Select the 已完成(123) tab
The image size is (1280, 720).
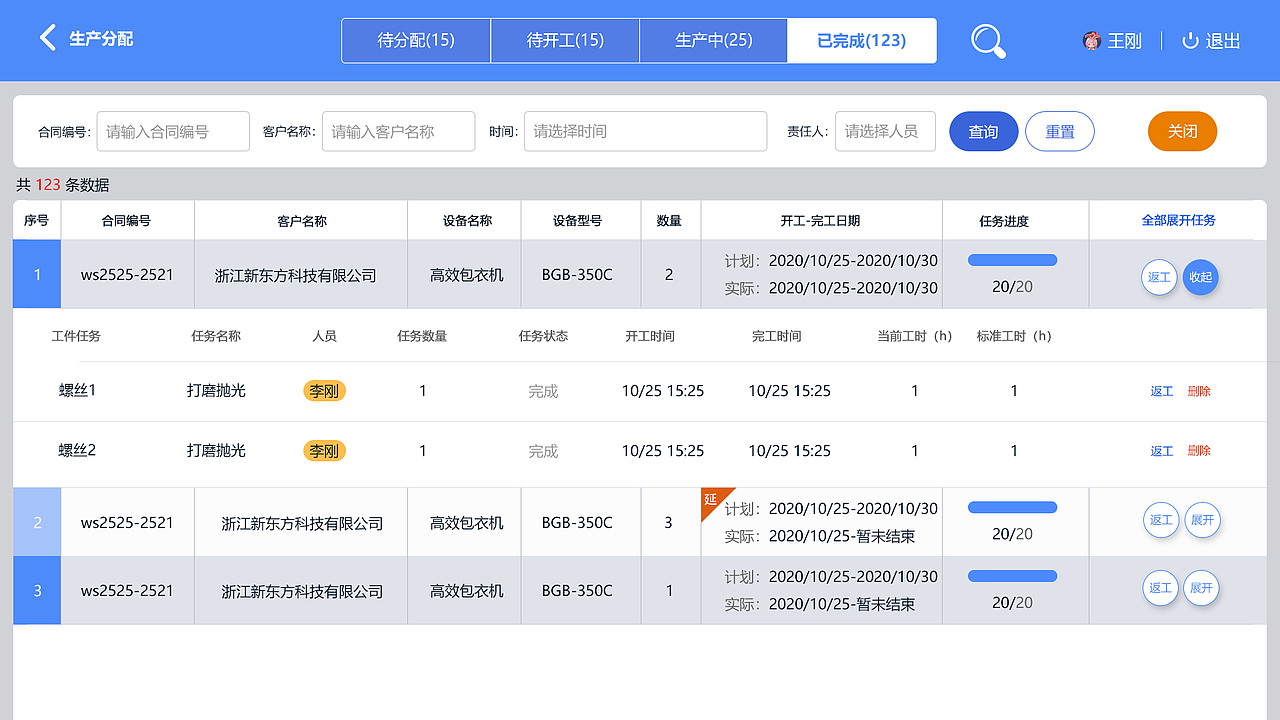tap(862, 40)
